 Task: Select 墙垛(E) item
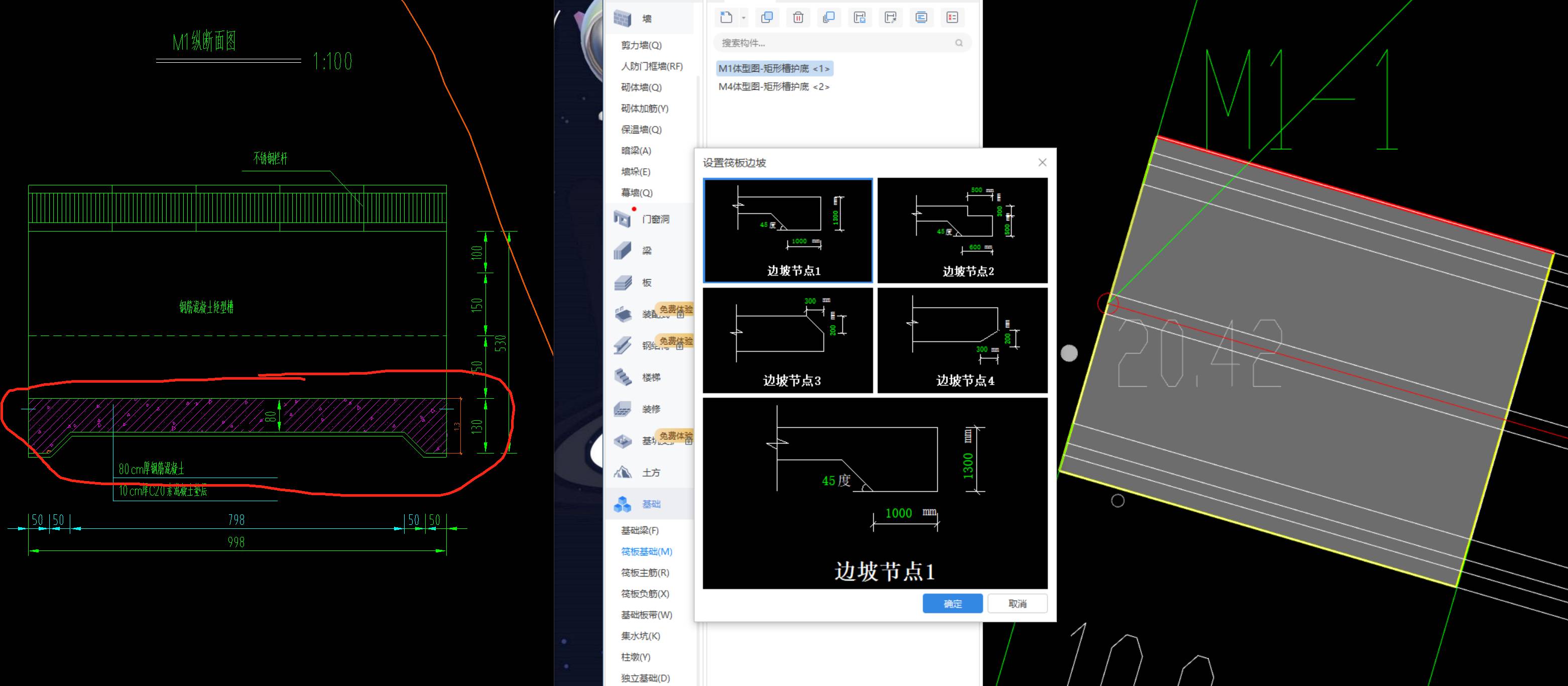click(636, 172)
